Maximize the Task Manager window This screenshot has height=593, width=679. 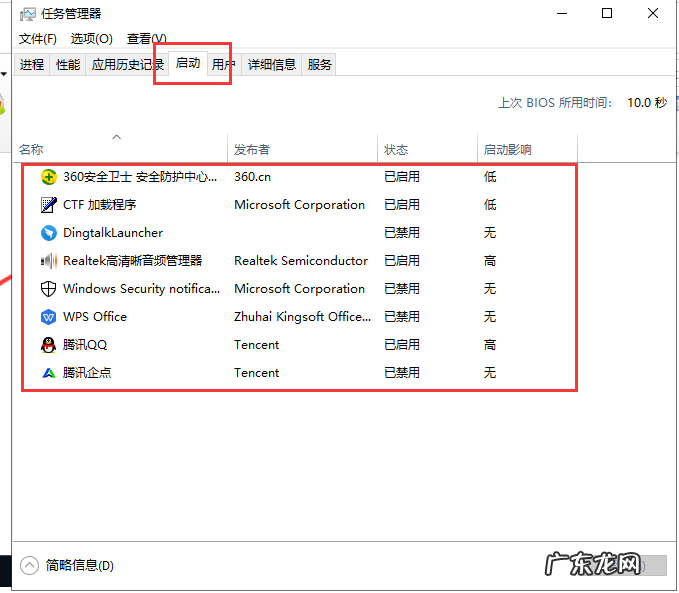(607, 14)
